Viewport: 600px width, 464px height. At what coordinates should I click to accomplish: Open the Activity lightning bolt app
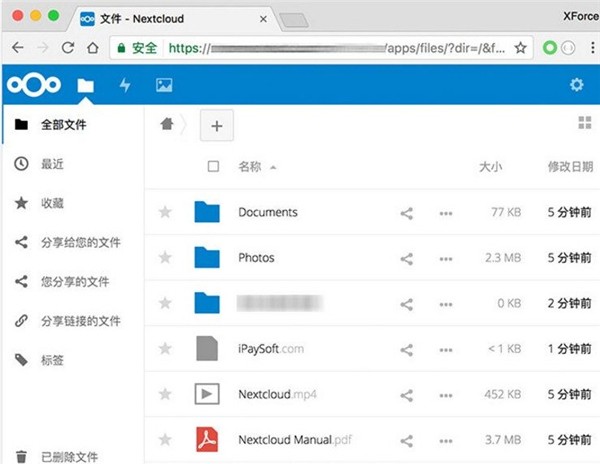tap(125, 85)
